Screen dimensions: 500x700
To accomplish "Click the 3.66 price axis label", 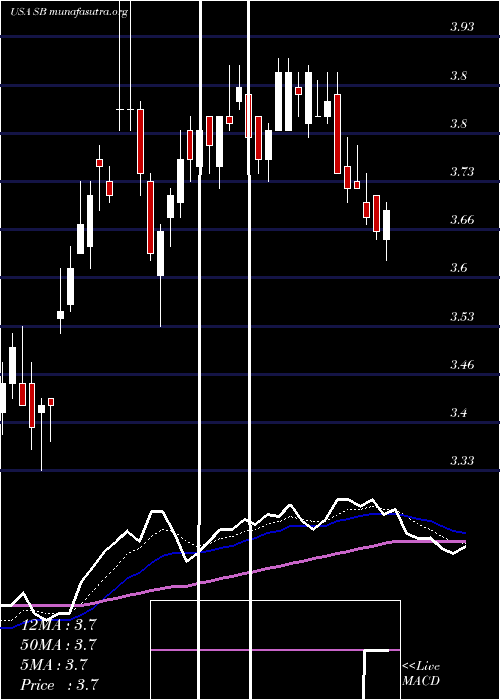I will pyautogui.click(x=462, y=220).
